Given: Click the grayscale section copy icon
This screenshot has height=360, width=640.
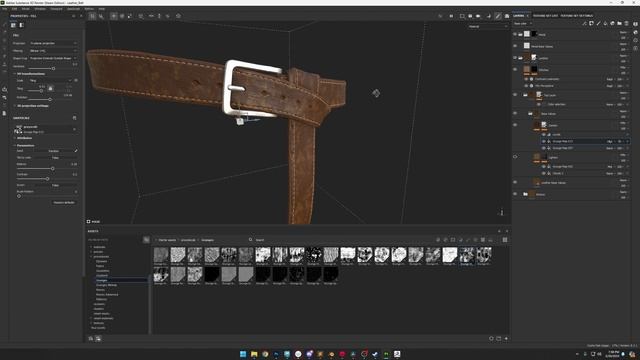Looking at the screenshot, I should 74,118.
